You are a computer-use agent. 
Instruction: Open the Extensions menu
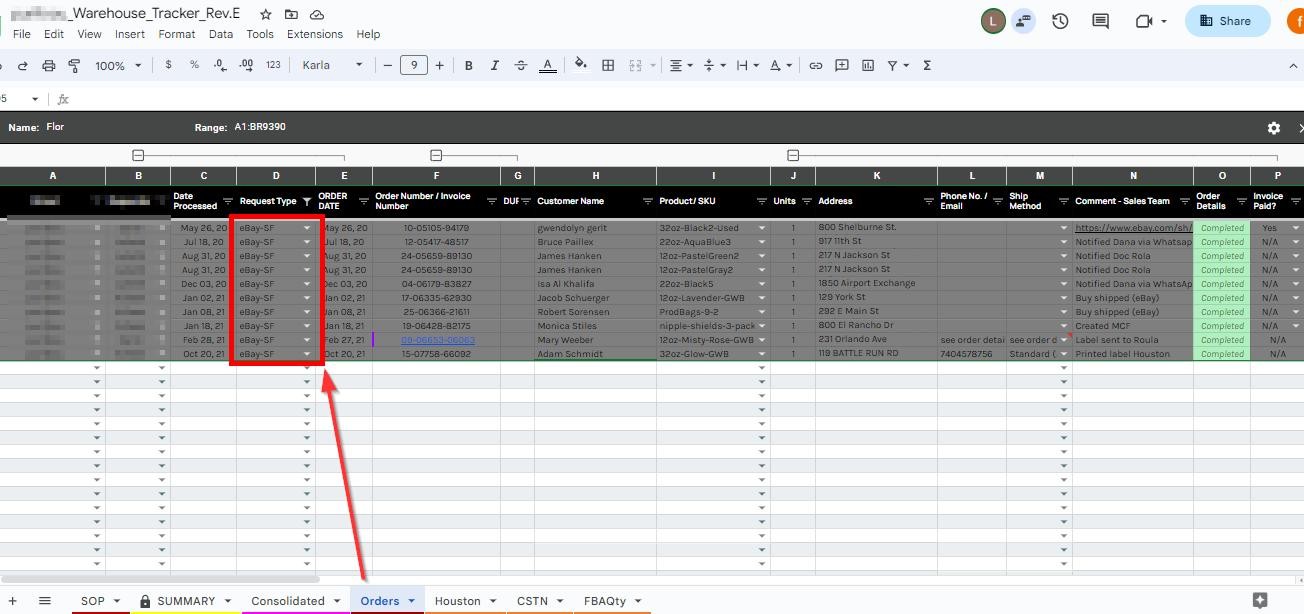tap(315, 34)
